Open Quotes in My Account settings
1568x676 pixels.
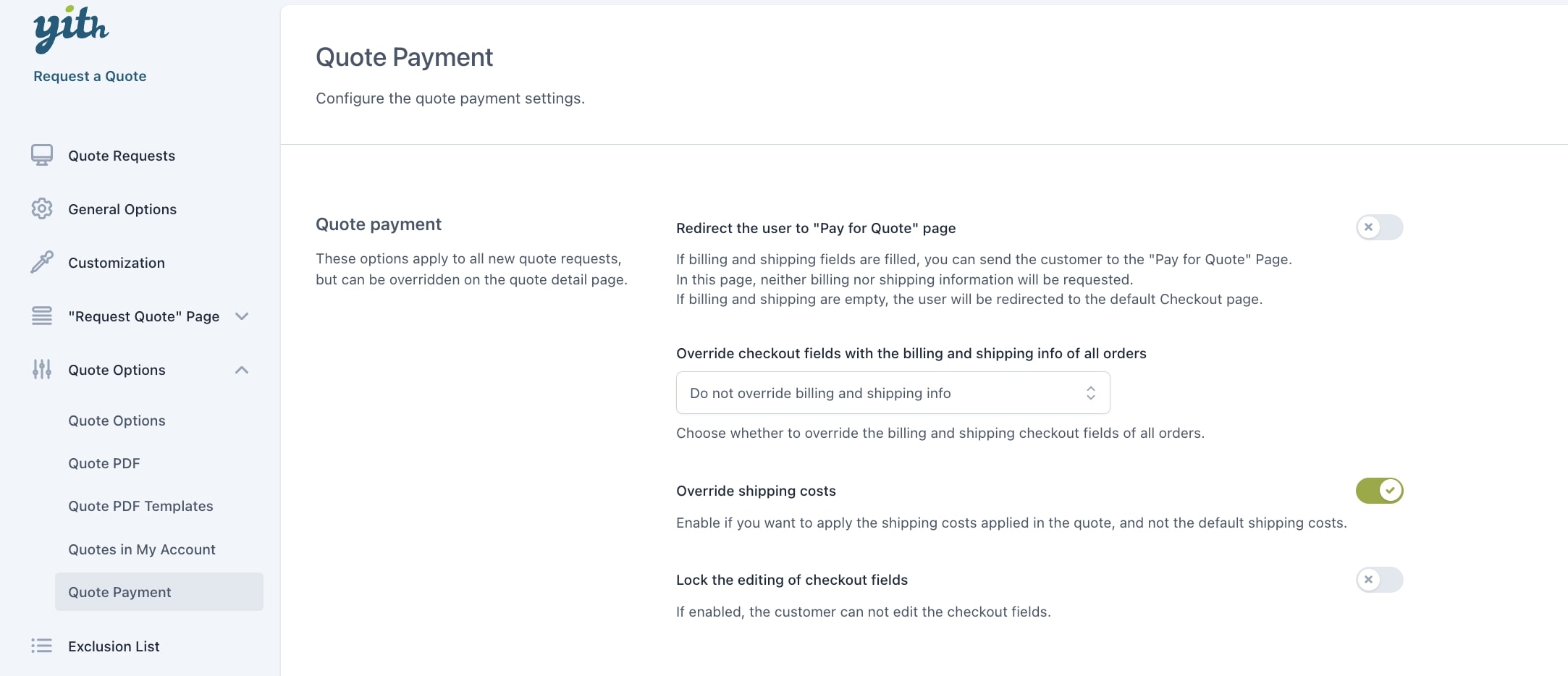[x=142, y=549]
